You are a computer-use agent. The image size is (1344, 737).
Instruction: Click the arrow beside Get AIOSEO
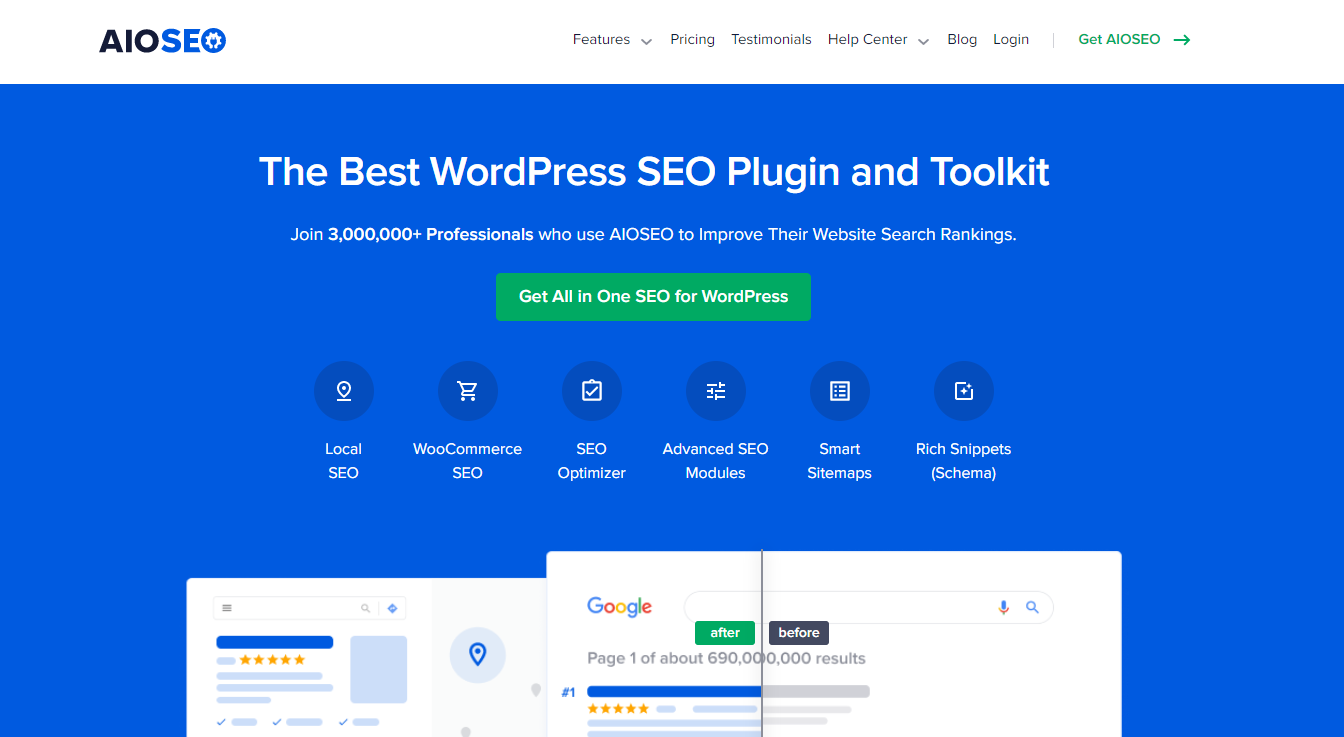(1182, 40)
